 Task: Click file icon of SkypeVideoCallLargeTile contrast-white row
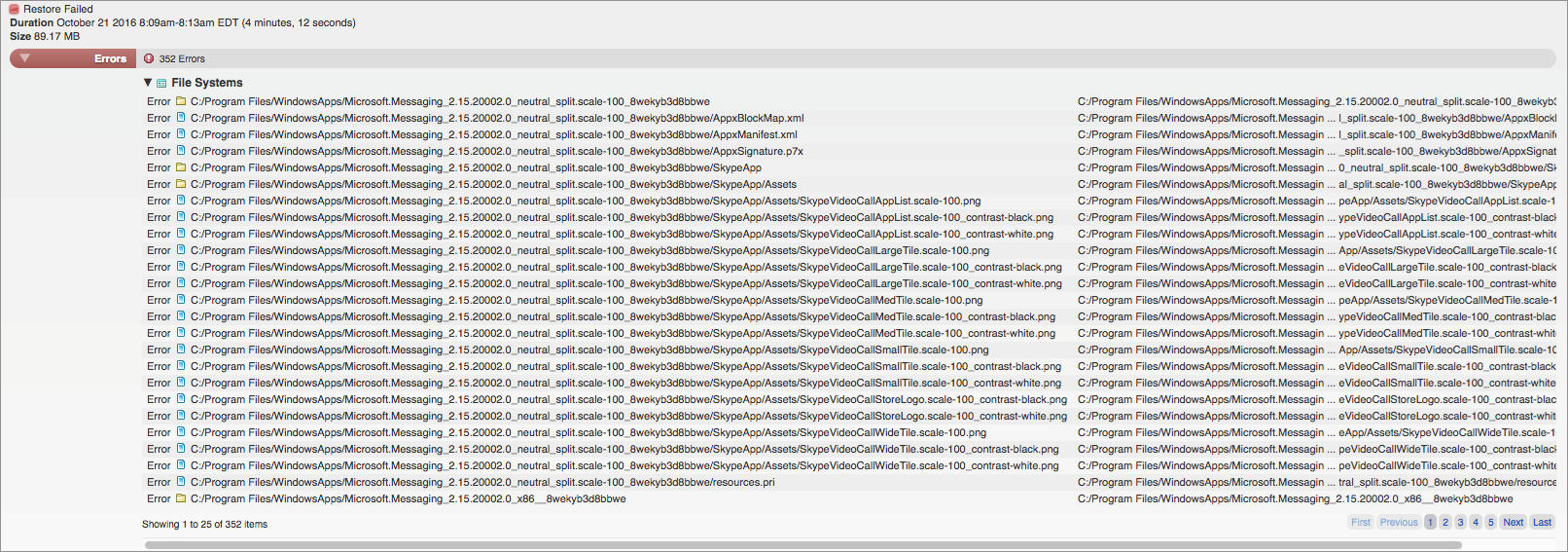click(x=181, y=283)
